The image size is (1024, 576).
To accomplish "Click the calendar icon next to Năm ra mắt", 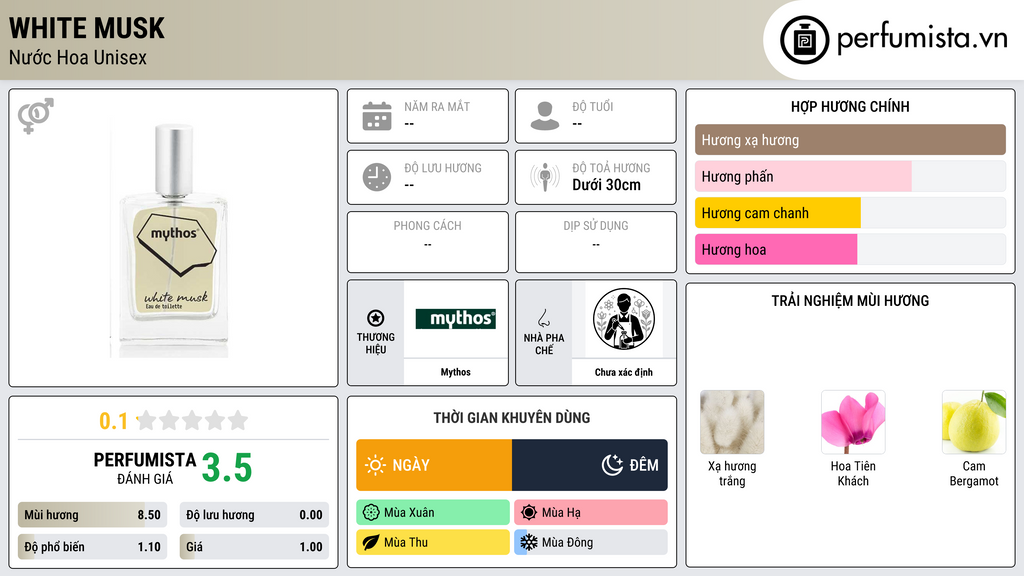I will pos(377,116).
